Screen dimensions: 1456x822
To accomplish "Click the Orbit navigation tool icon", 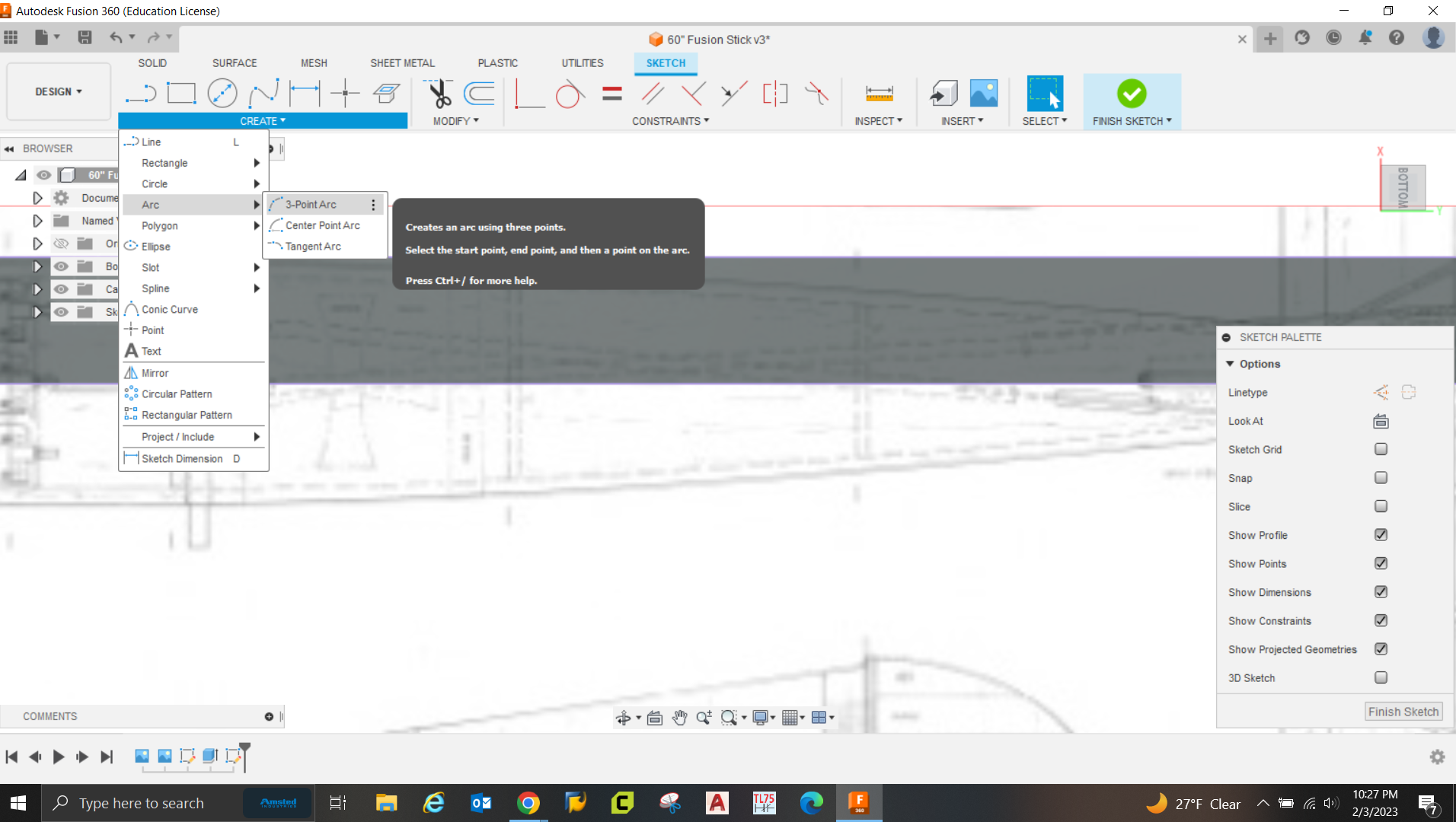I will pyautogui.click(x=624, y=717).
